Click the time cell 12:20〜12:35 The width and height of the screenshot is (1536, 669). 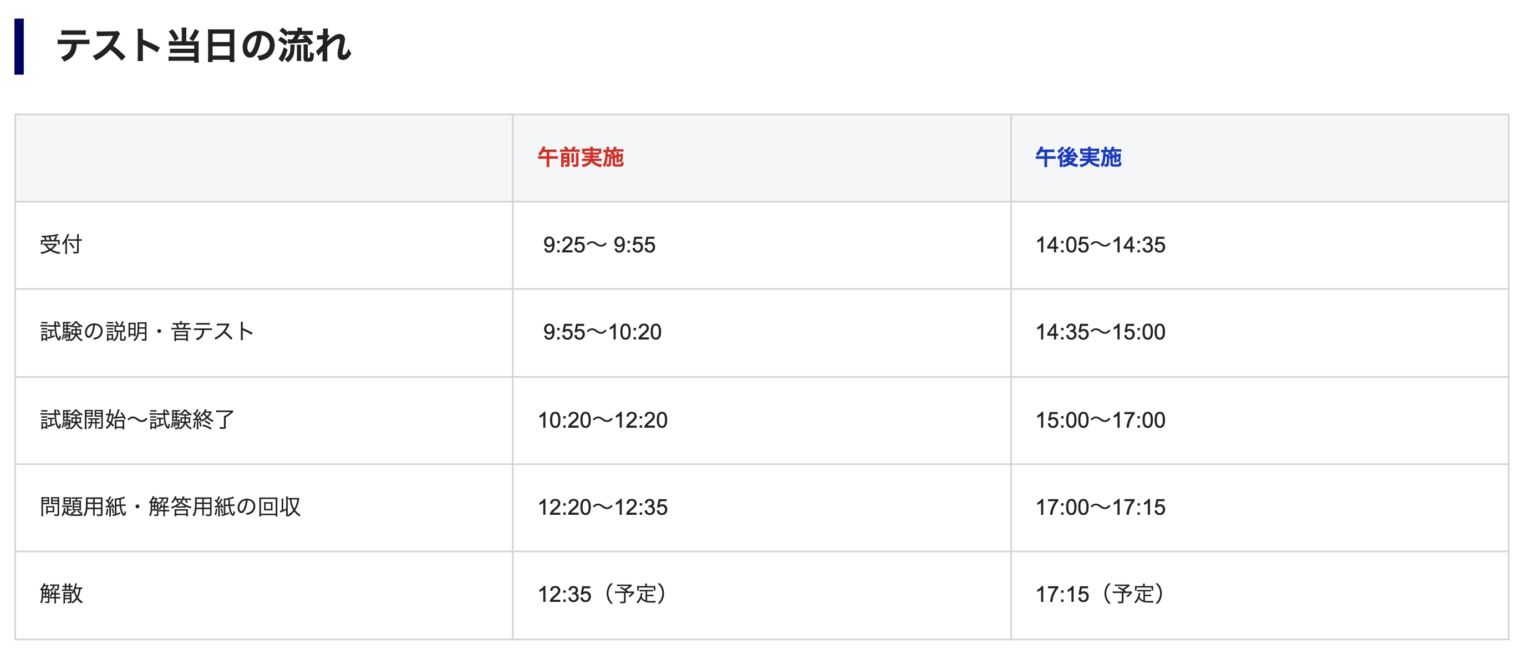[x=602, y=507]
